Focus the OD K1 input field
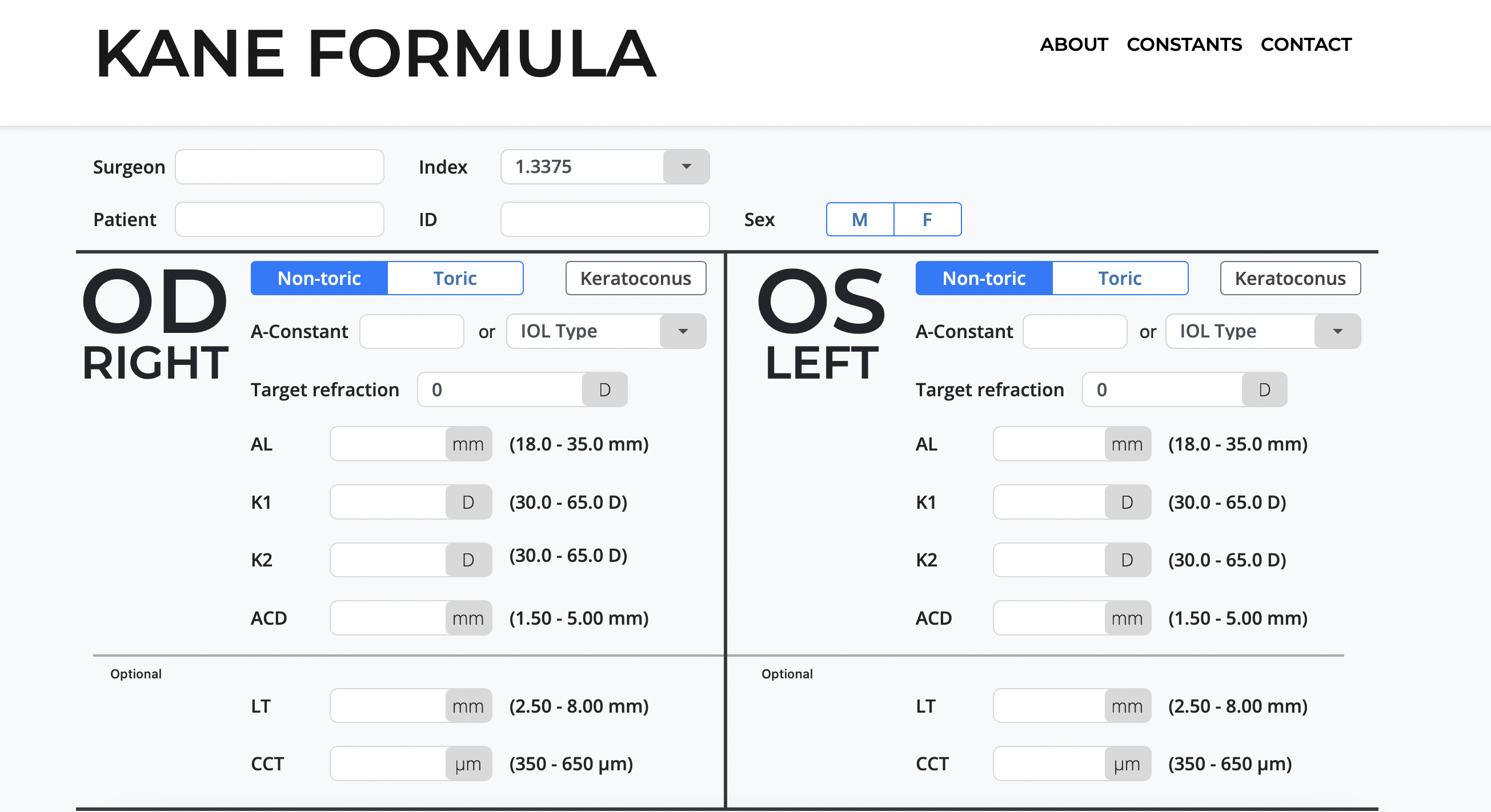1491x812 pixels. (x=388, y=502)
